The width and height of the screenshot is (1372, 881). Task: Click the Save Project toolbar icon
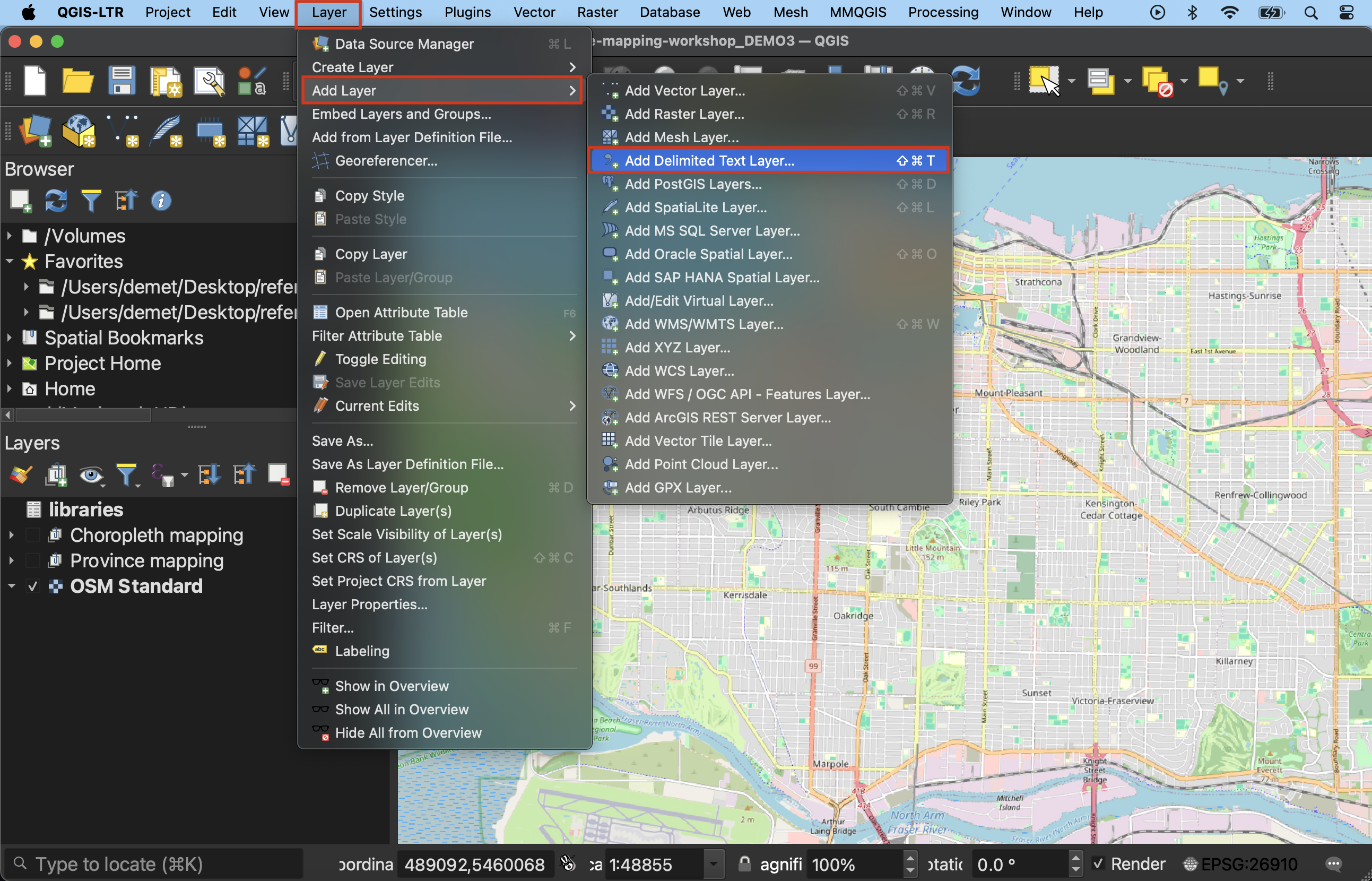click(x=121, y=81)
